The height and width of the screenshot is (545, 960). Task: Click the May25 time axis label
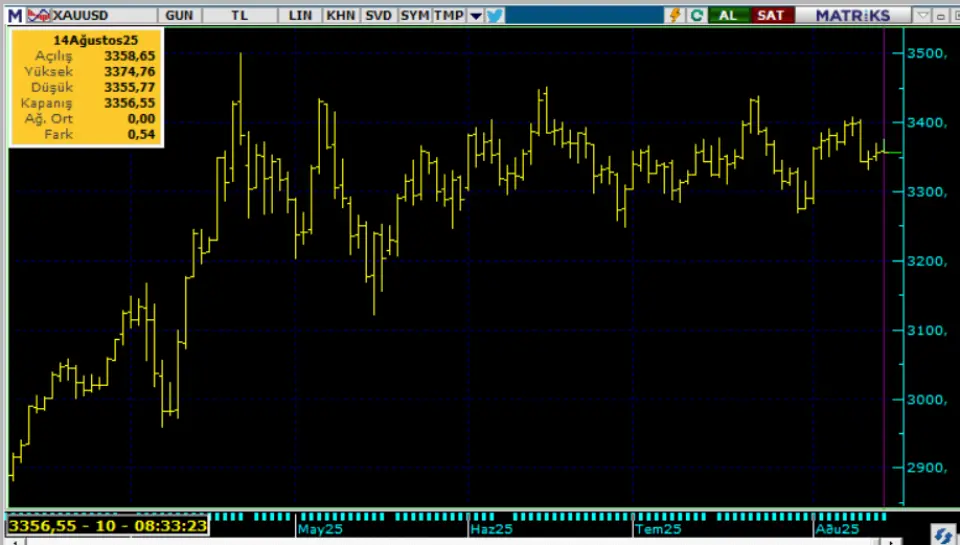coord(320,529)
